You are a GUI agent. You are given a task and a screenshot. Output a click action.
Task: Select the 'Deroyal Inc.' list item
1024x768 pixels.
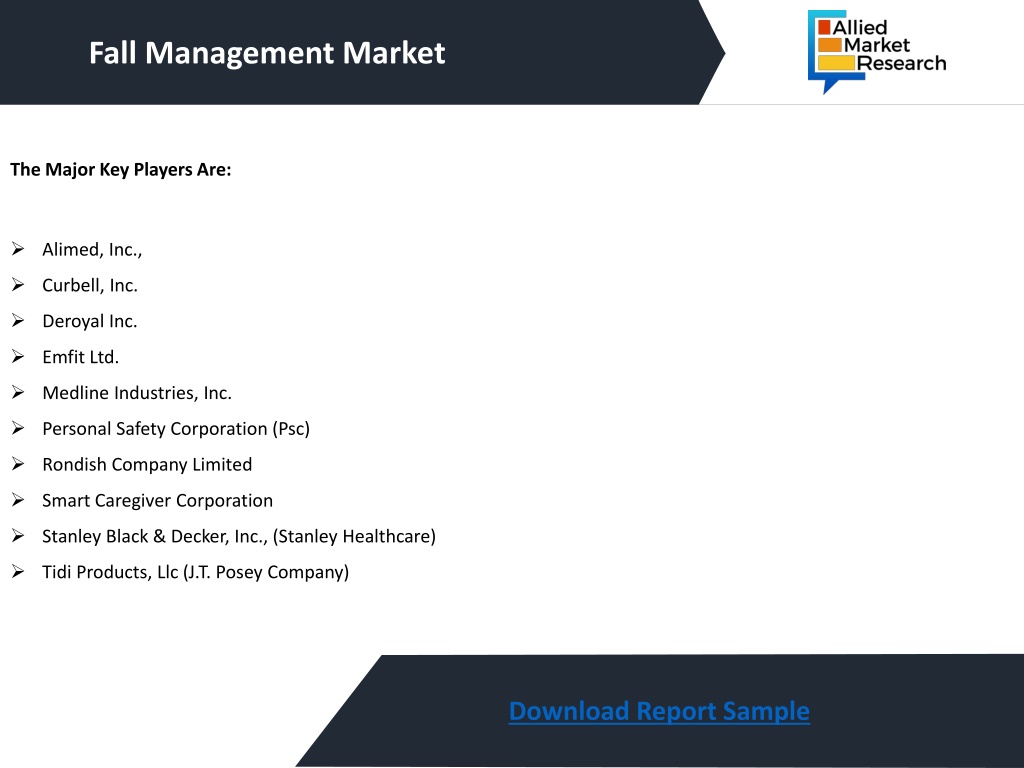(89, 321)
